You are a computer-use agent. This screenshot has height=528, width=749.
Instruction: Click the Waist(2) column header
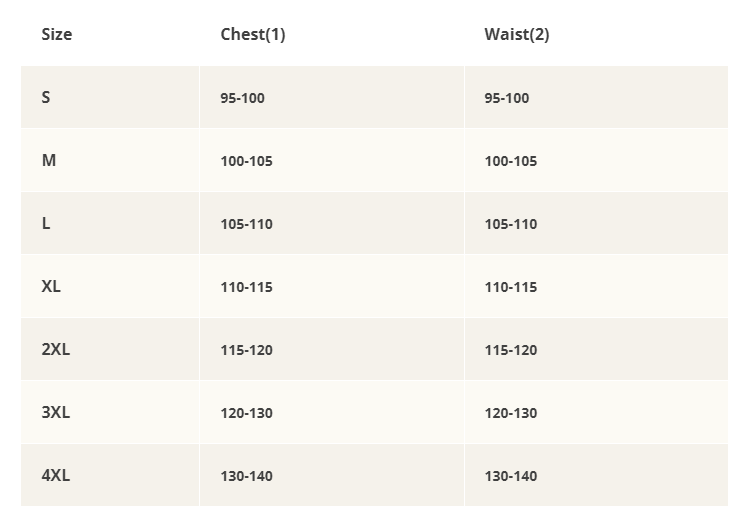pyautogui.click(x=517, y=34)
